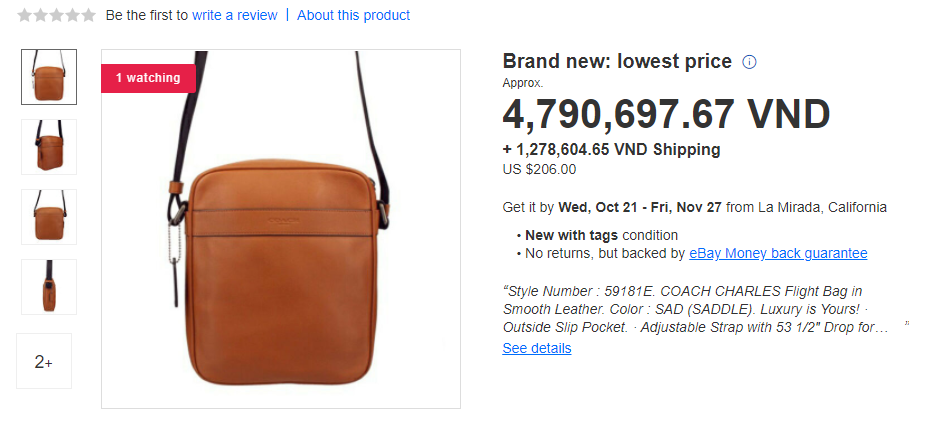Open the write a review link
Viewport: 937px width, 437px height.
235,15
